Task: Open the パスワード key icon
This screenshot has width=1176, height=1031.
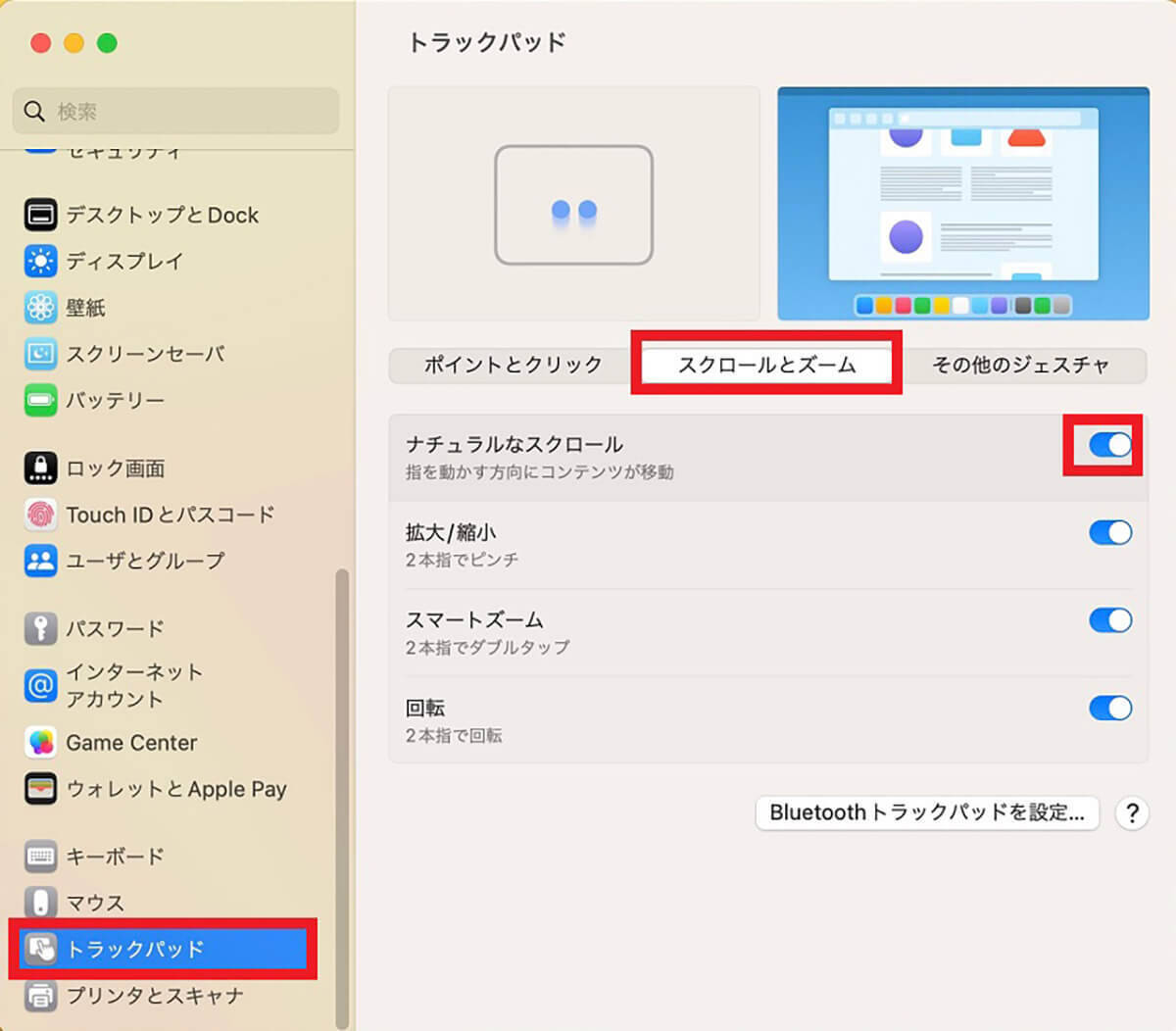Action: point(40,628)
